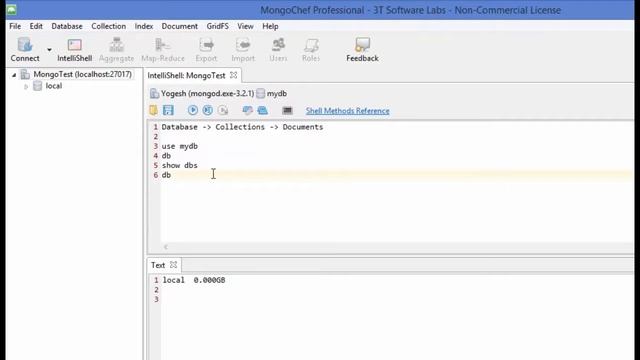The height and width of the screenshot is (360, 640).
Task: Click second of the two blue stacked-panel icons
Action: pos(262,110)
